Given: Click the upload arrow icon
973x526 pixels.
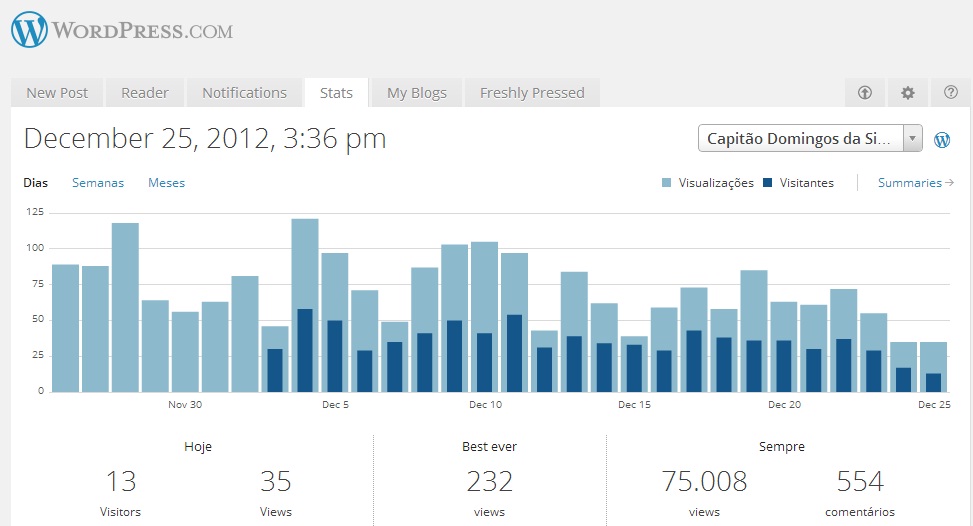Looking at the screenshot, I should pyautogui.click(x=865, y=93).
